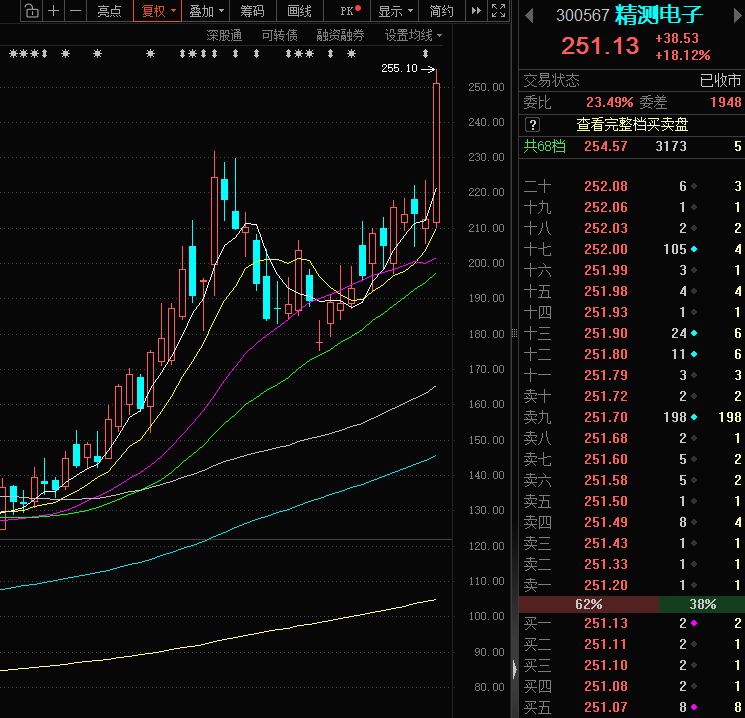
Task: Click the stock code 300567
Action: (x=583, y=16)
